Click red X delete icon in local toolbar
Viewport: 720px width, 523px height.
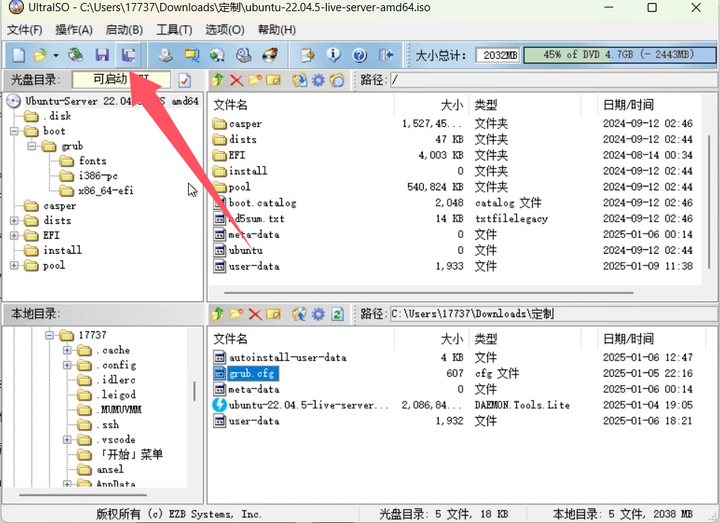255,314
